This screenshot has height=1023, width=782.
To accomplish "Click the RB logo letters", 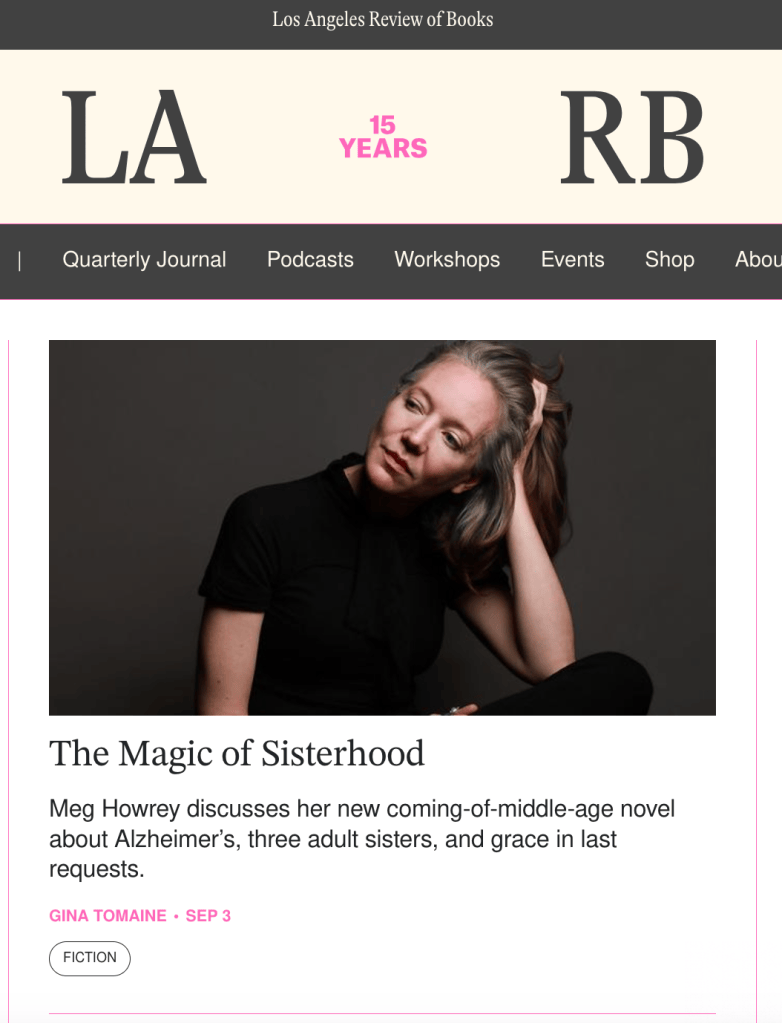I will [632, 137].
